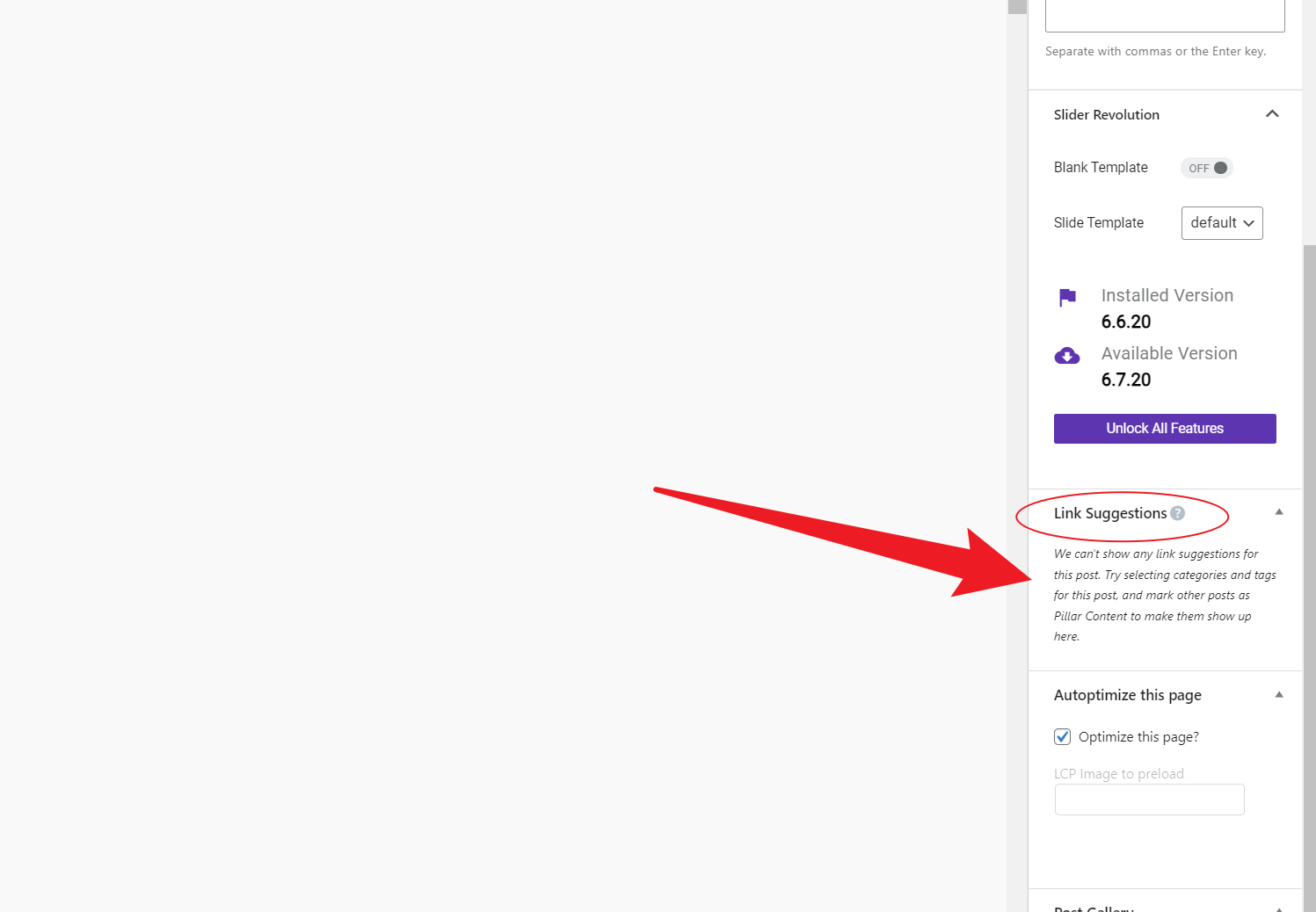This screenshot has height=912, width=1316.
Task: Click the Autoptimize this page heading
Action: click(1128, 695)
